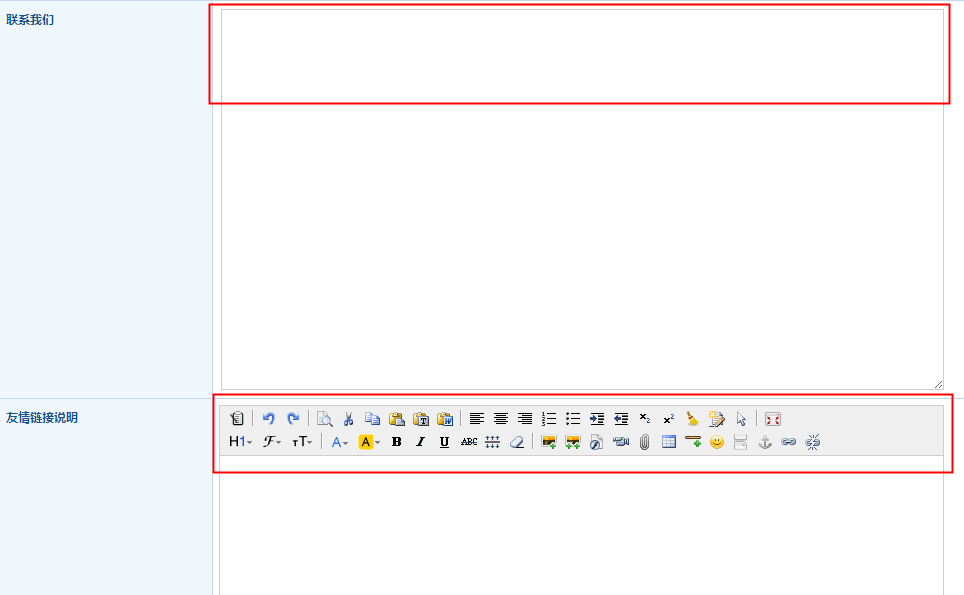Click the cut scissors icon
Viewport: 964px width, 595px height.
349,419
